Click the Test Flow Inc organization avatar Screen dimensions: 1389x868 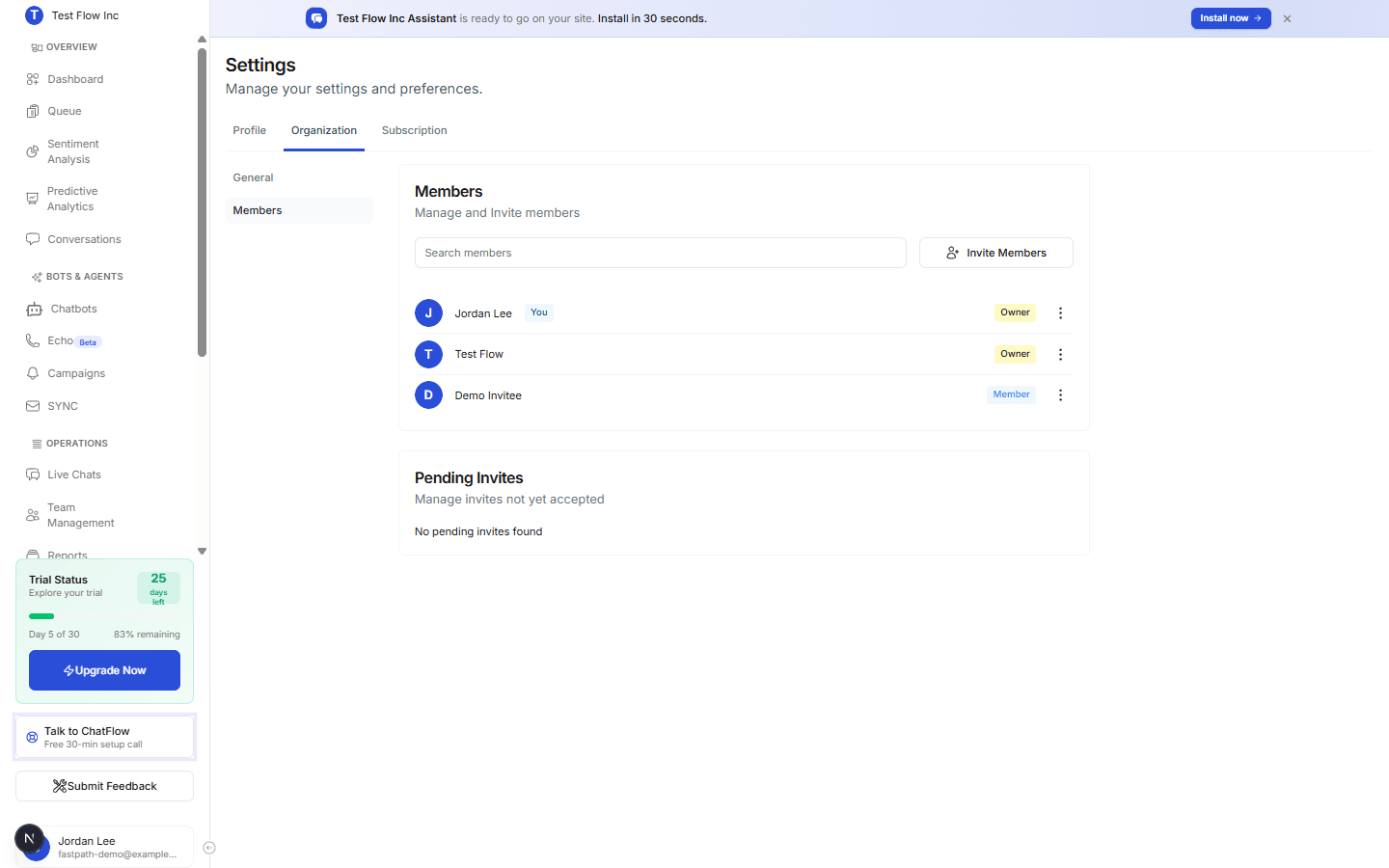tap(34, 15)
